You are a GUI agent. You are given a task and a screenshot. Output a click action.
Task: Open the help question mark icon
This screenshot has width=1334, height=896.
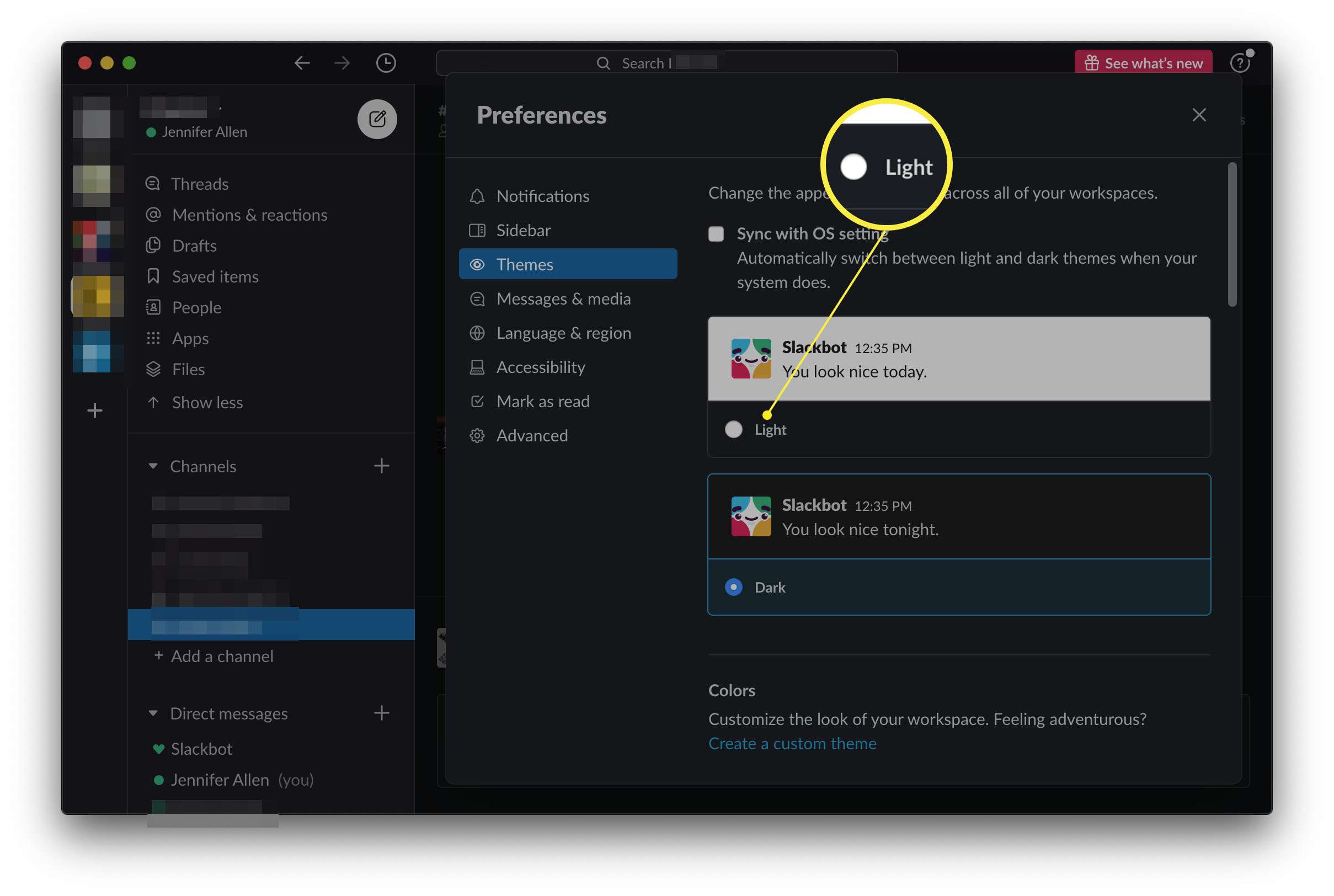(1240, 63)
